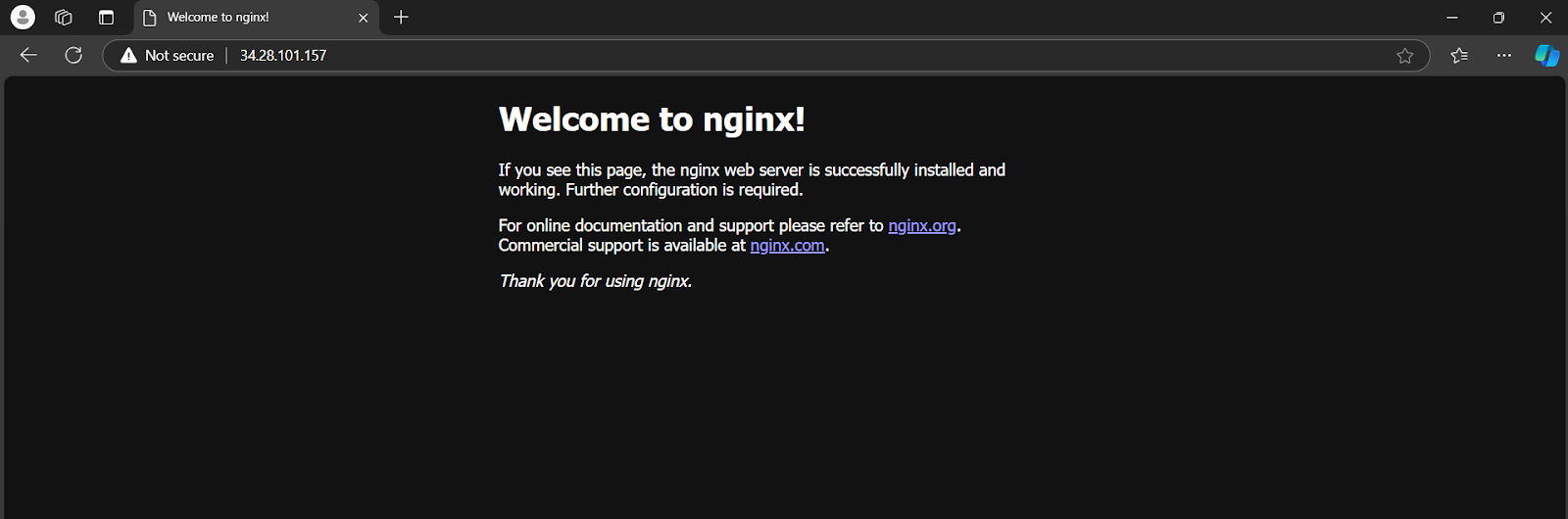Add this page to favorites star icon
The width and height of the screenshot is (1568, 519).
[x=1404, y=56]
